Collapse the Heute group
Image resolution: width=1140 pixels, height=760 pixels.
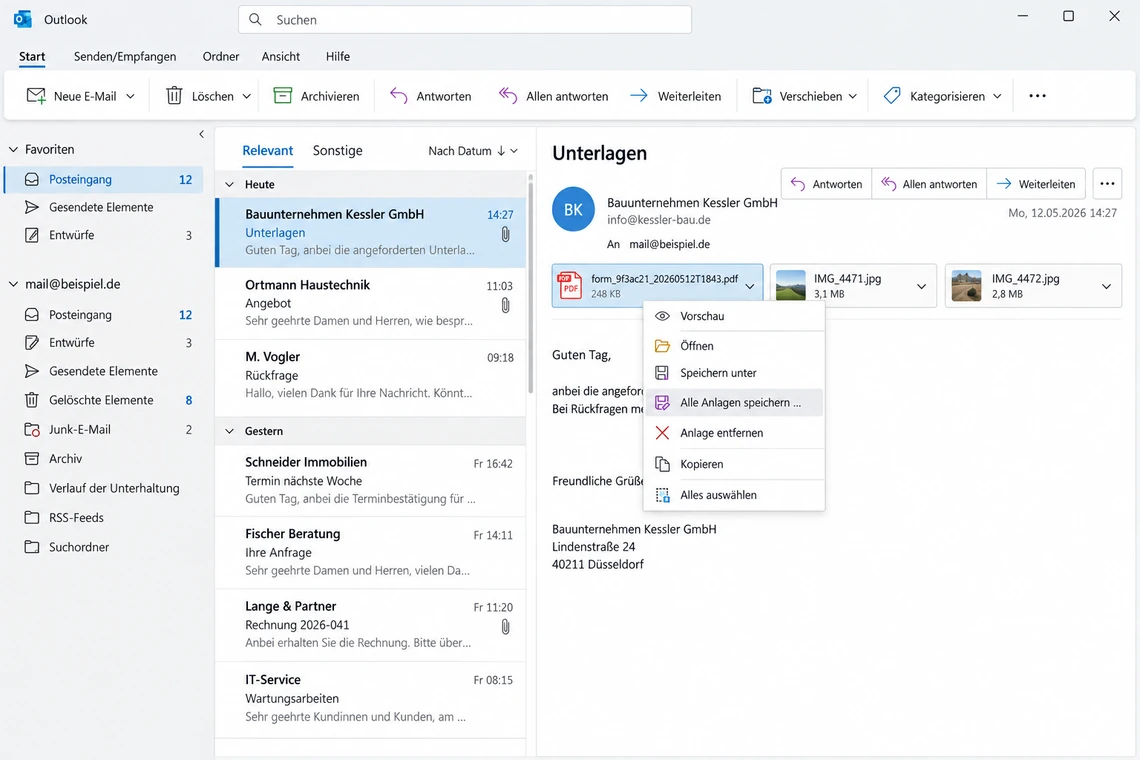[230, 185]
